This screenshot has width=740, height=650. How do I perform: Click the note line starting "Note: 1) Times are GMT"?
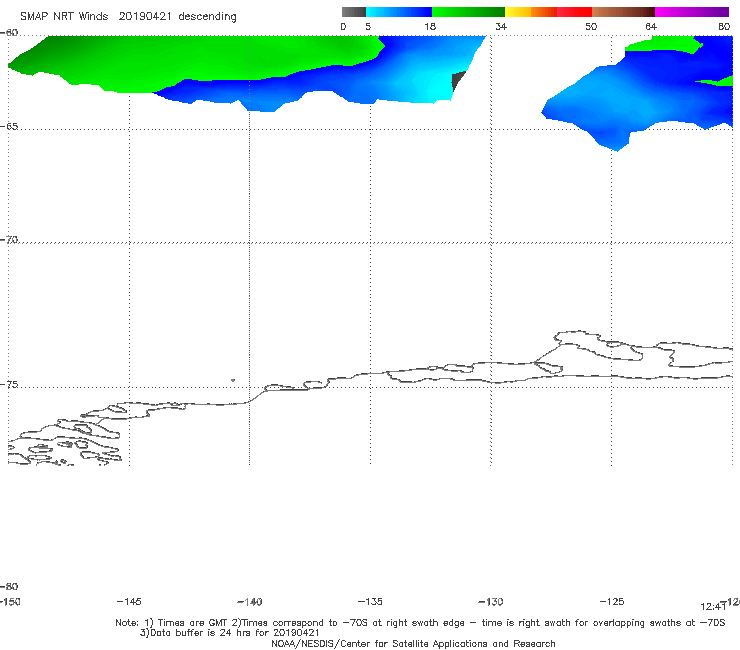(x=420, y=623)
